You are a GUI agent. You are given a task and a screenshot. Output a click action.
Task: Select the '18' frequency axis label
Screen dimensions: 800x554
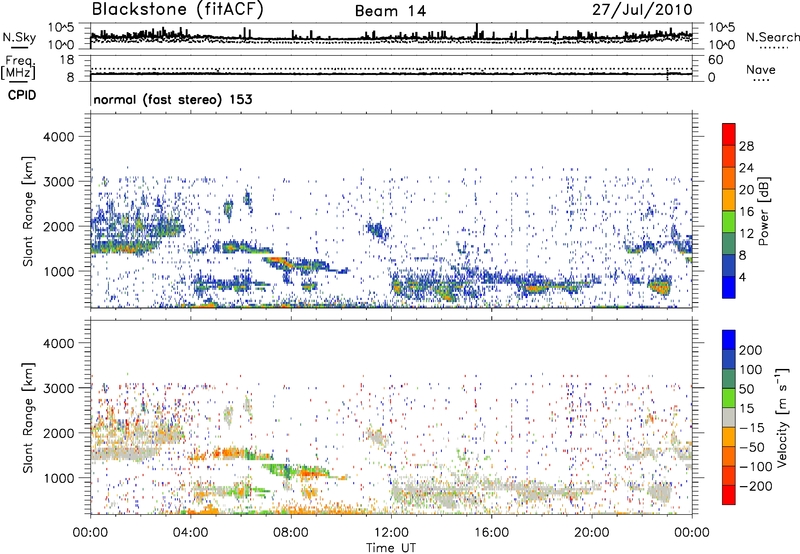[66, 60]
